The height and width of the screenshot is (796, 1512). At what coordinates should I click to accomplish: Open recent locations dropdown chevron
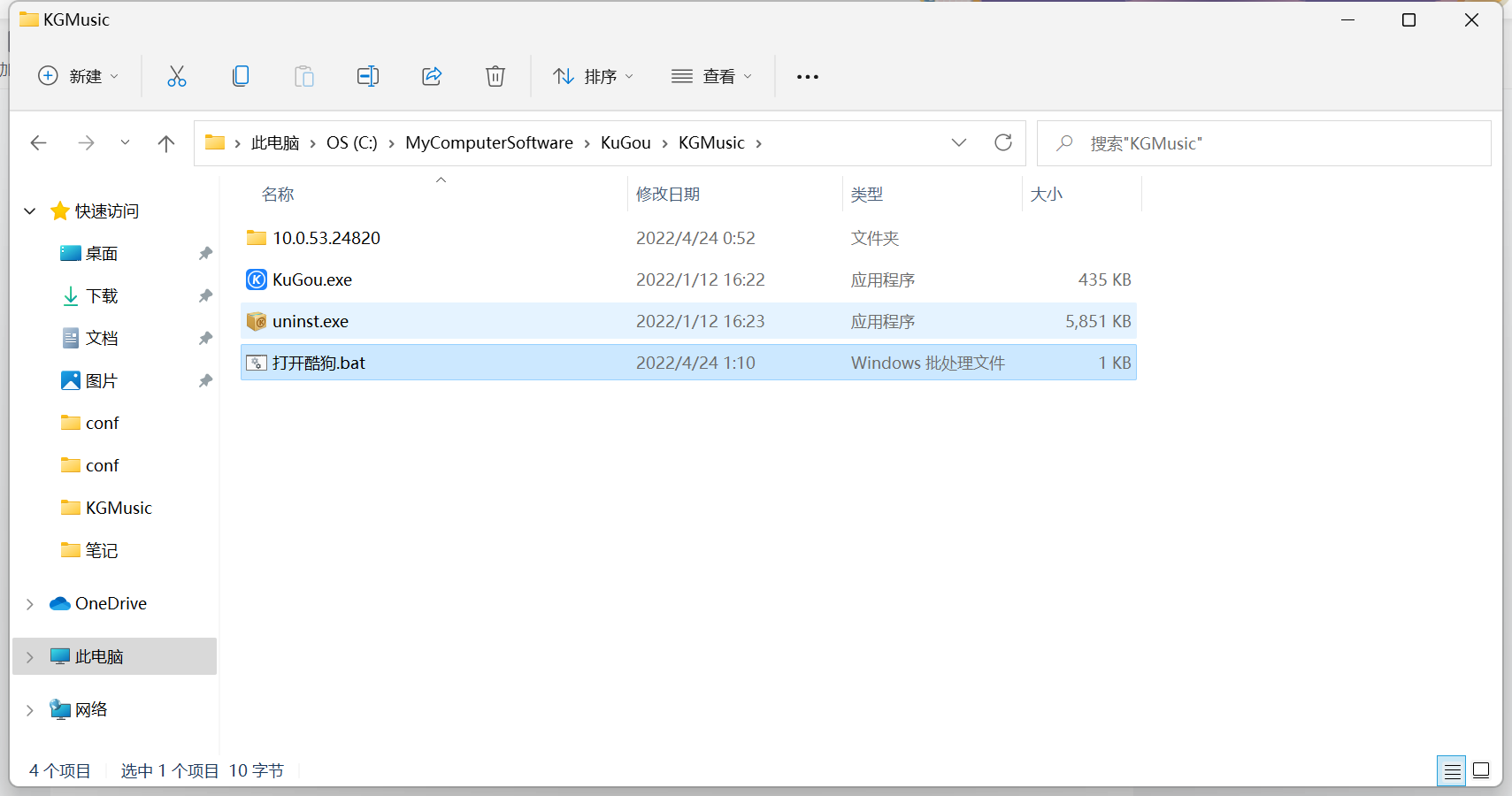(125, 142)
